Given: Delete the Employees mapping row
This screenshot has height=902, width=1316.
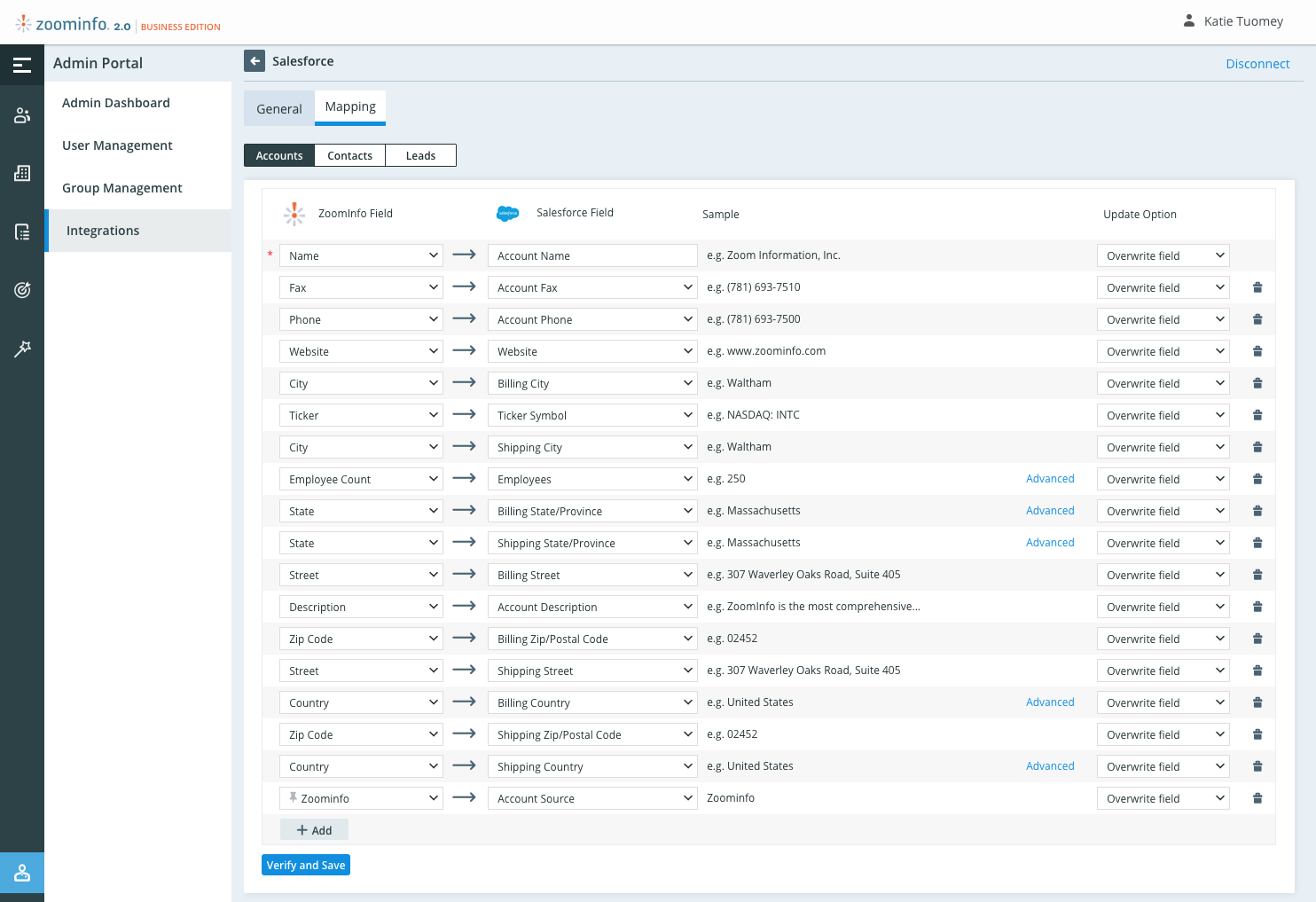Looking at the screenshot, I should click(1257, 479).
